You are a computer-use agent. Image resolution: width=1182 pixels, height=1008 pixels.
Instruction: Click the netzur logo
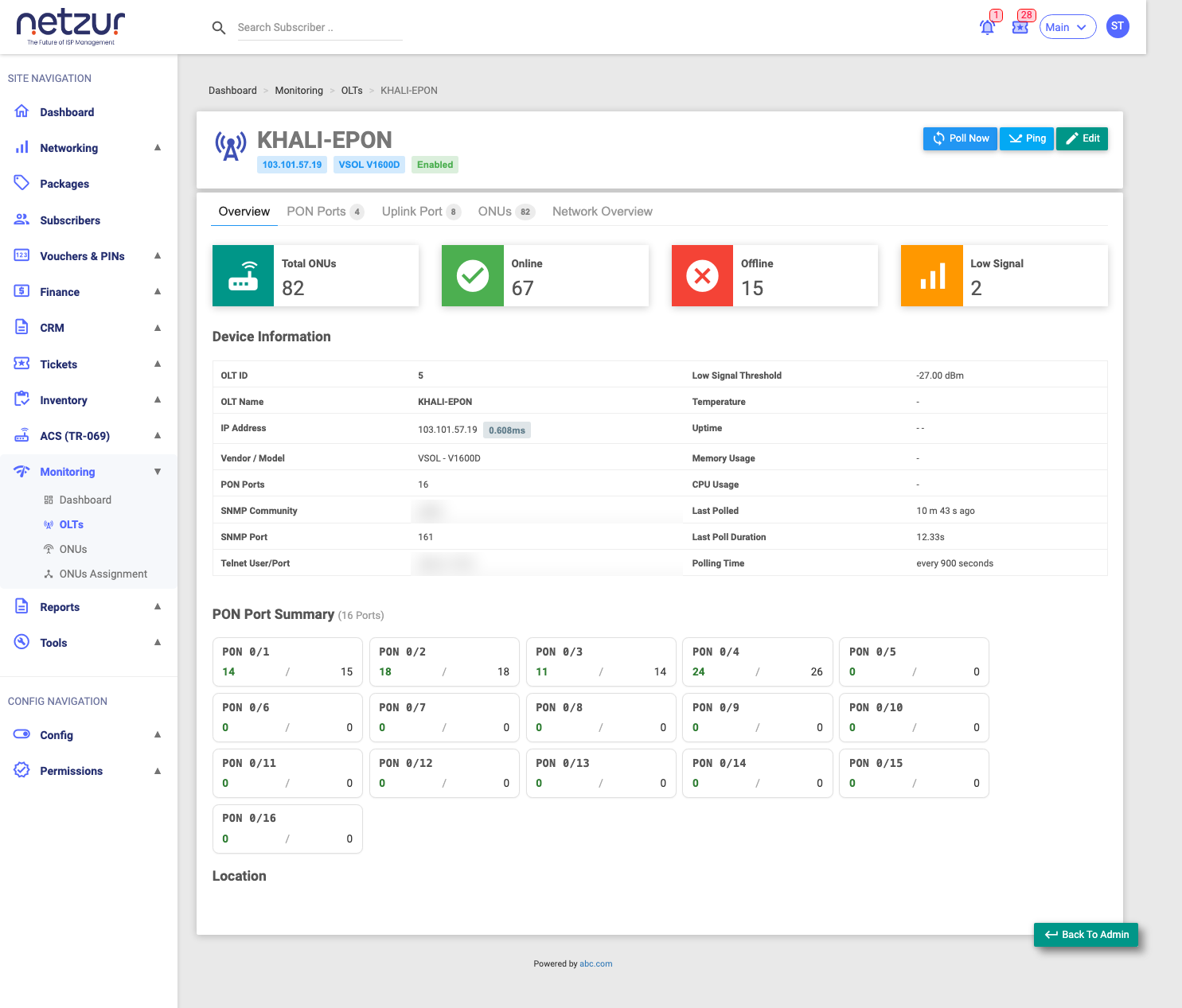click(x=71, y=28)
